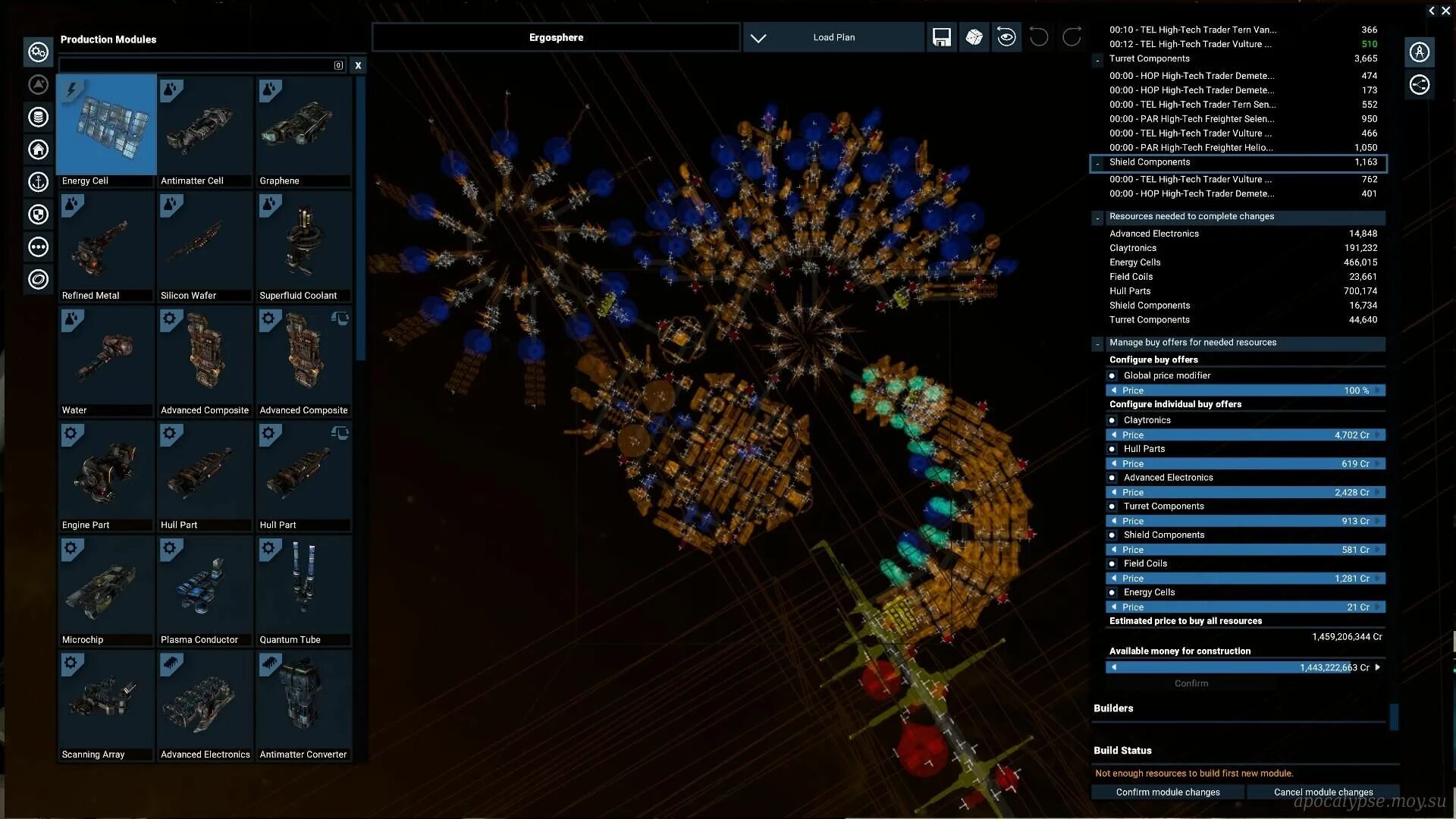
Task: Open the logical overview icon top right
Action: click(1420, 85)
